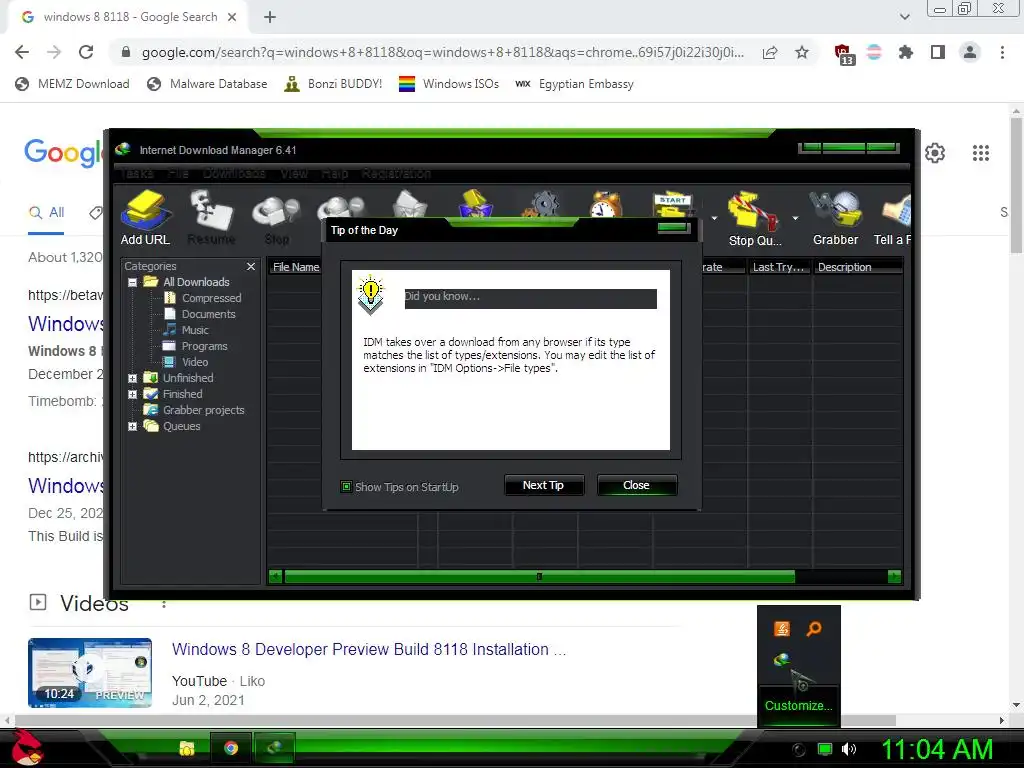Click the ad blocker extension icon

click(x=843, y=54)
